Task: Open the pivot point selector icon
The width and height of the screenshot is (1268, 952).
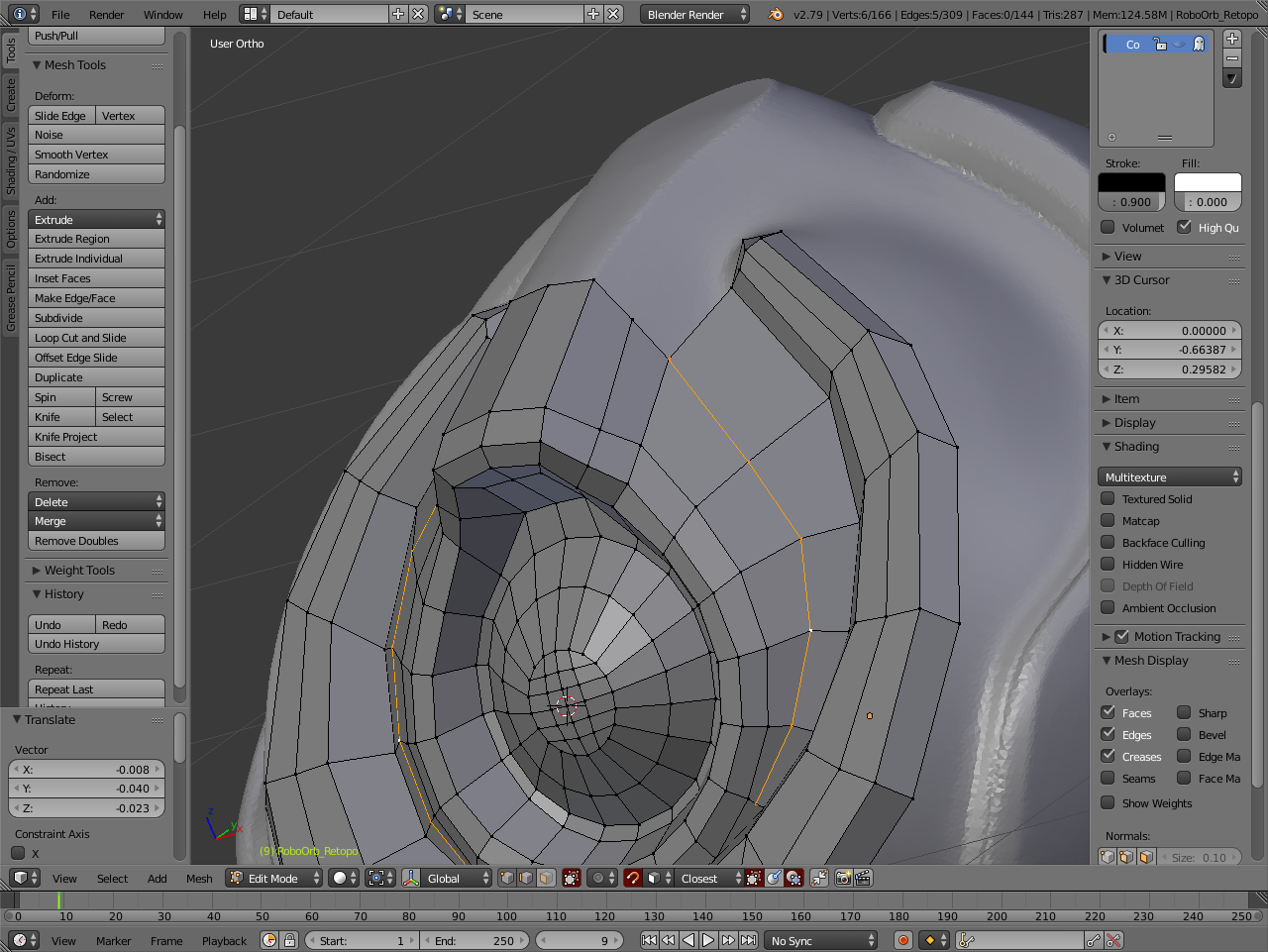Action: click(375, 879)
